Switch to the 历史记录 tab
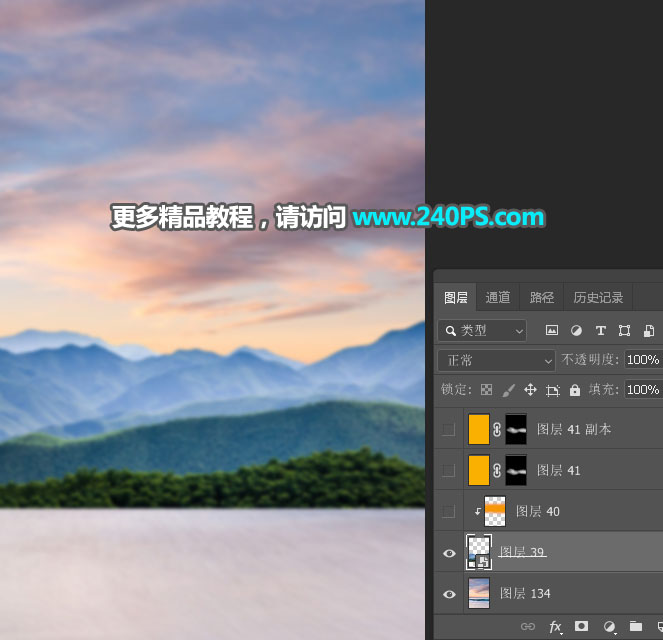Screen dimensions: 663x640 (x=598, y=298)
